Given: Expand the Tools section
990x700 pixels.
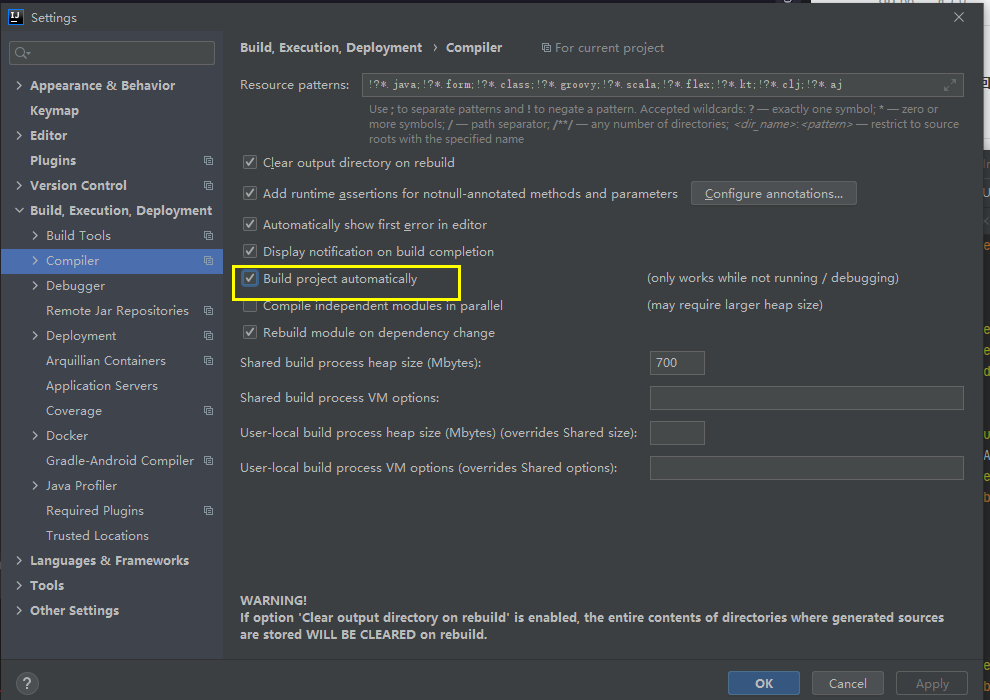Looking at the screenshot, I should click(19, 585).
